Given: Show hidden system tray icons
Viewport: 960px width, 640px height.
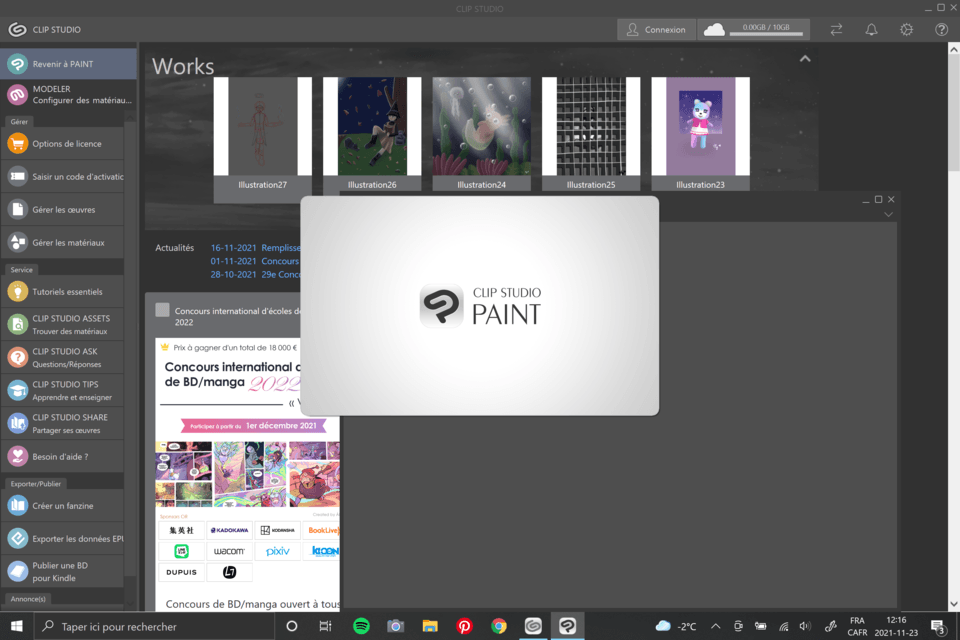Looking at the screenshot, I should [715, 626].
